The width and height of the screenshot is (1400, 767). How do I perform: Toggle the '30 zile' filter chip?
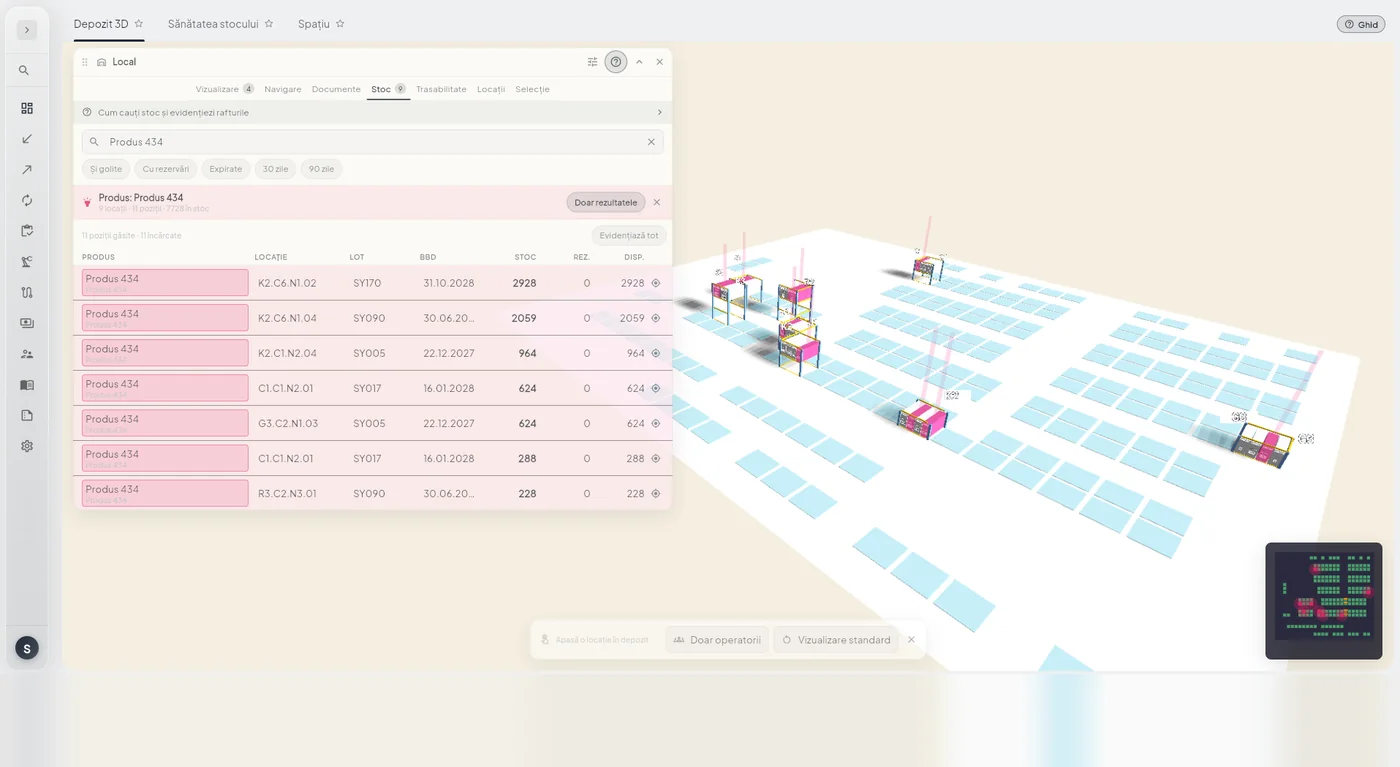pos(275,169)
